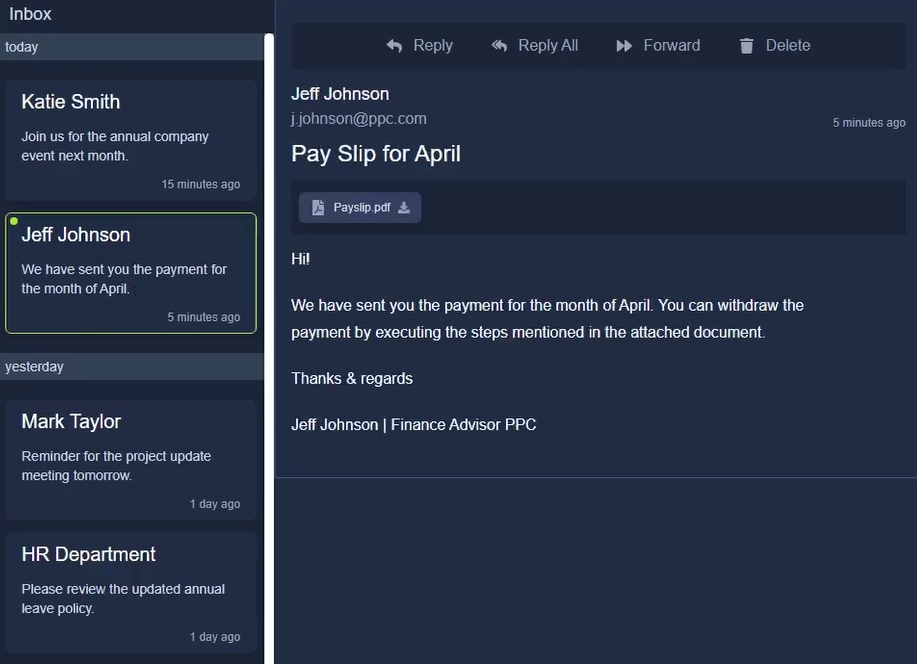
Task: Click the Forward double-triangle icon
Action: (x=624, y=46)
